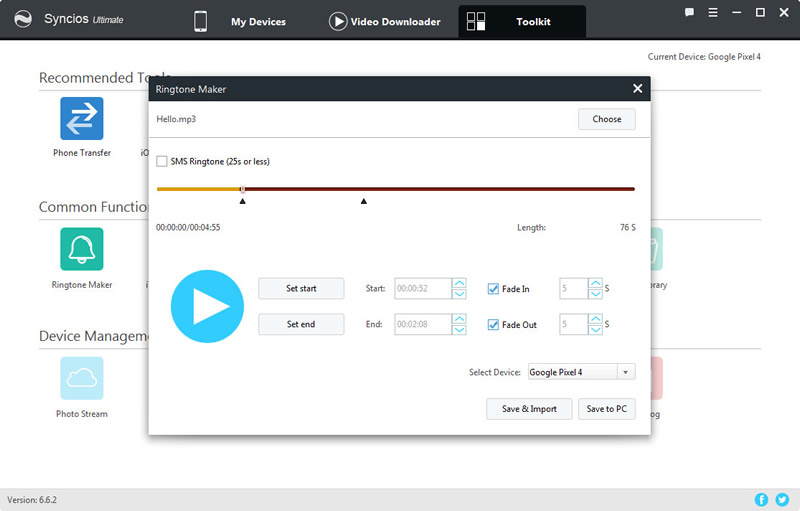800x511 pixels.
Task: Uncheck the Fade In option
Action: click(x=493, y=289)
